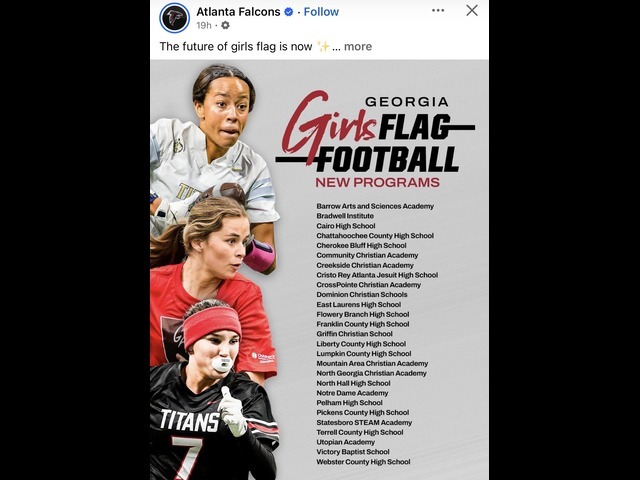
Task: Click the blue verified badge
Action: [x=289, y=12]
